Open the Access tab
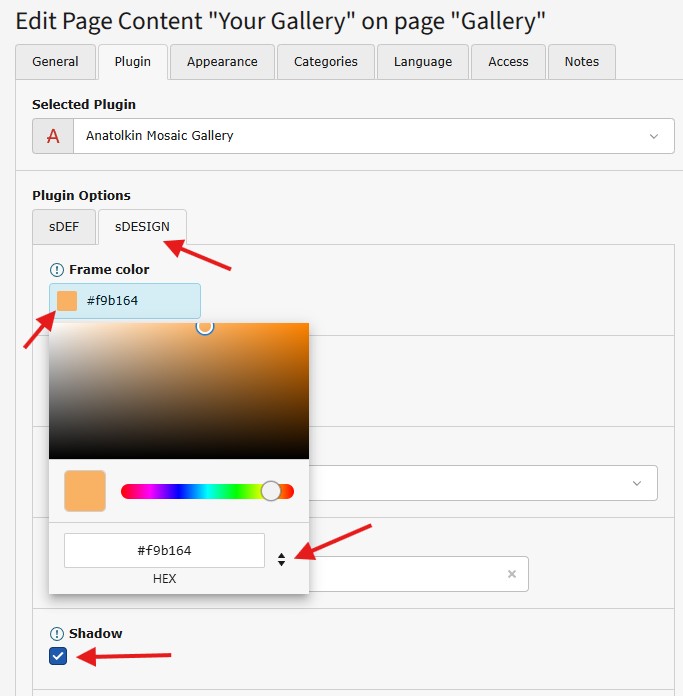 [508, 62]
